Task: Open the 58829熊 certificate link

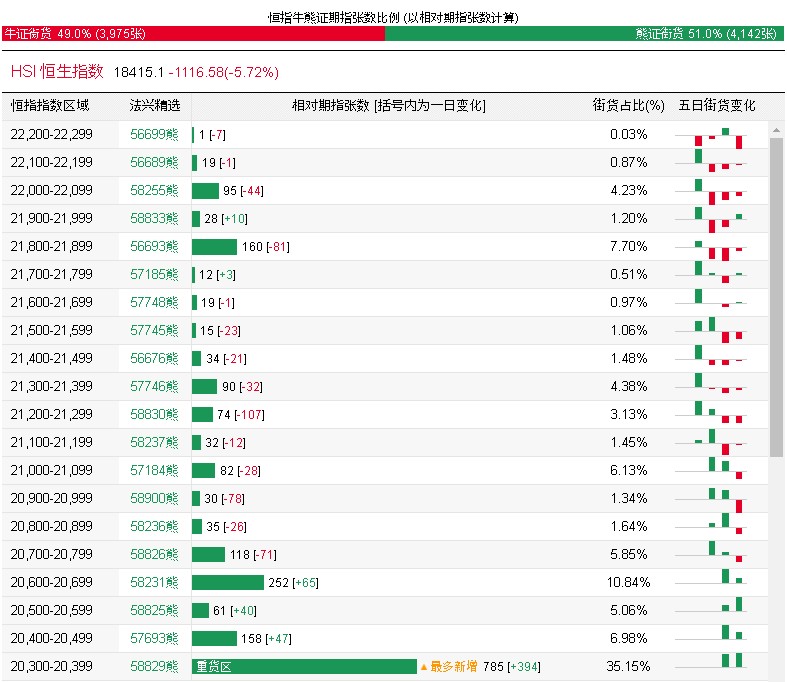Action: 154,666
